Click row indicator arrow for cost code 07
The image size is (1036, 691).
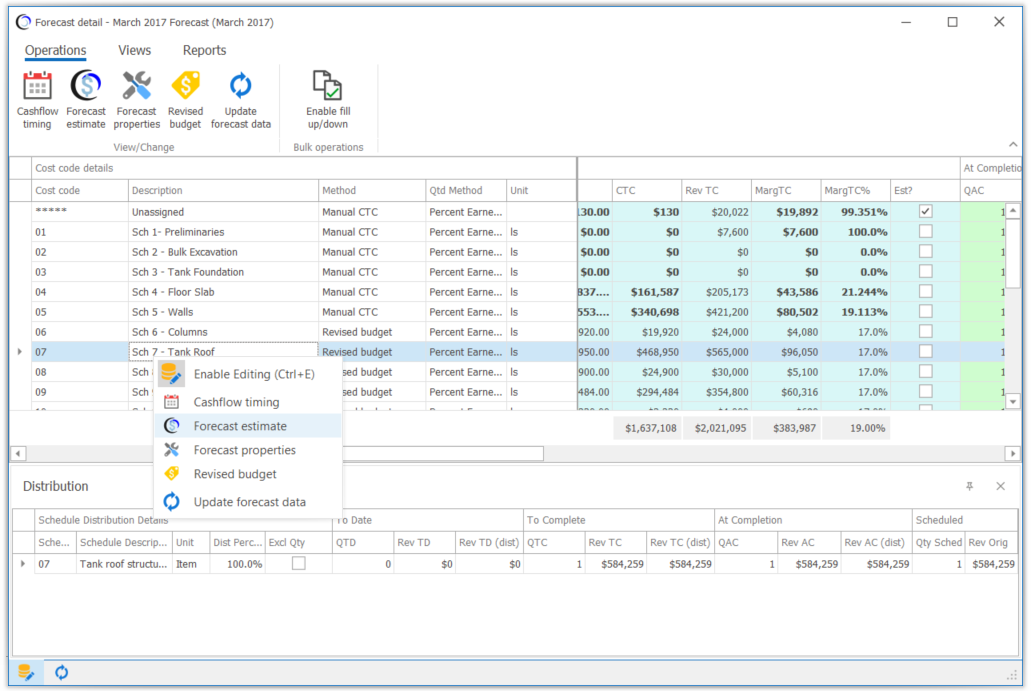pos(20,352)
